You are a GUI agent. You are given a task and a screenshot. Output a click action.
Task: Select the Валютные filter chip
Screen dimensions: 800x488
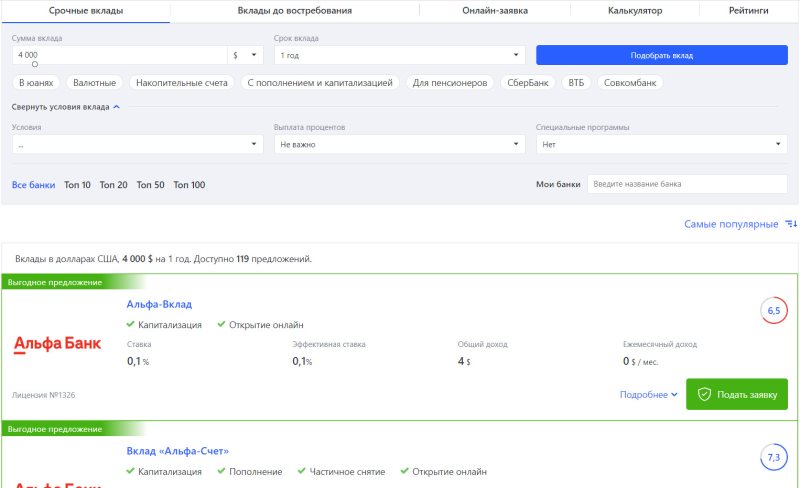tap(94, 83)
